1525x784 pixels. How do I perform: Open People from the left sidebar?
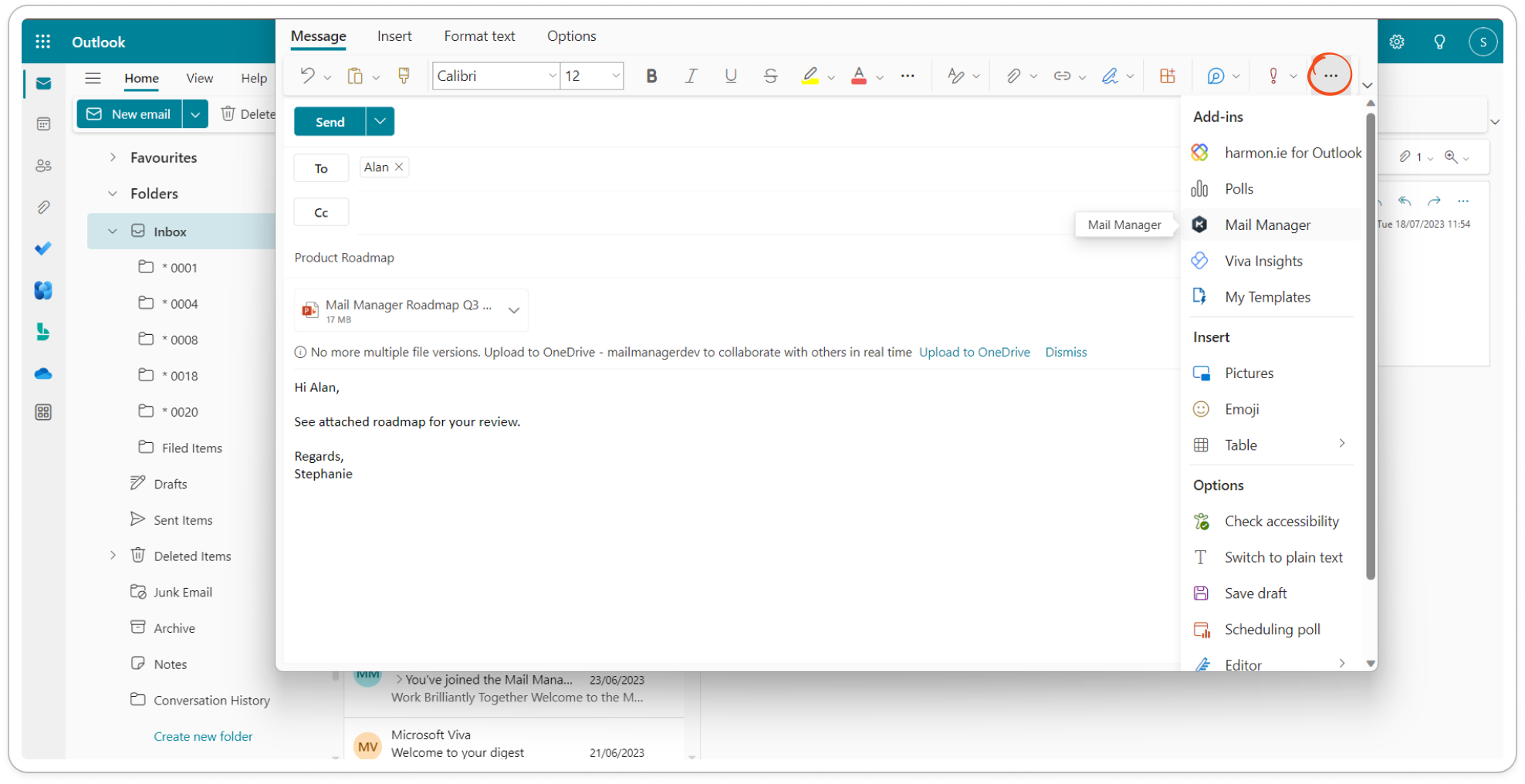43,165
